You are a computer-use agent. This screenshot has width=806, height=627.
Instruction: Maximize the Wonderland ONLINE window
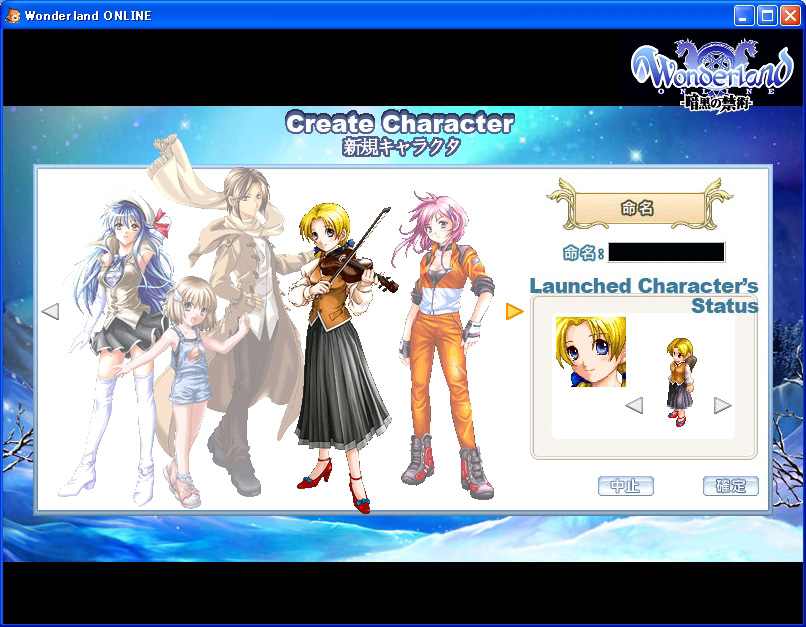point(767,16)
